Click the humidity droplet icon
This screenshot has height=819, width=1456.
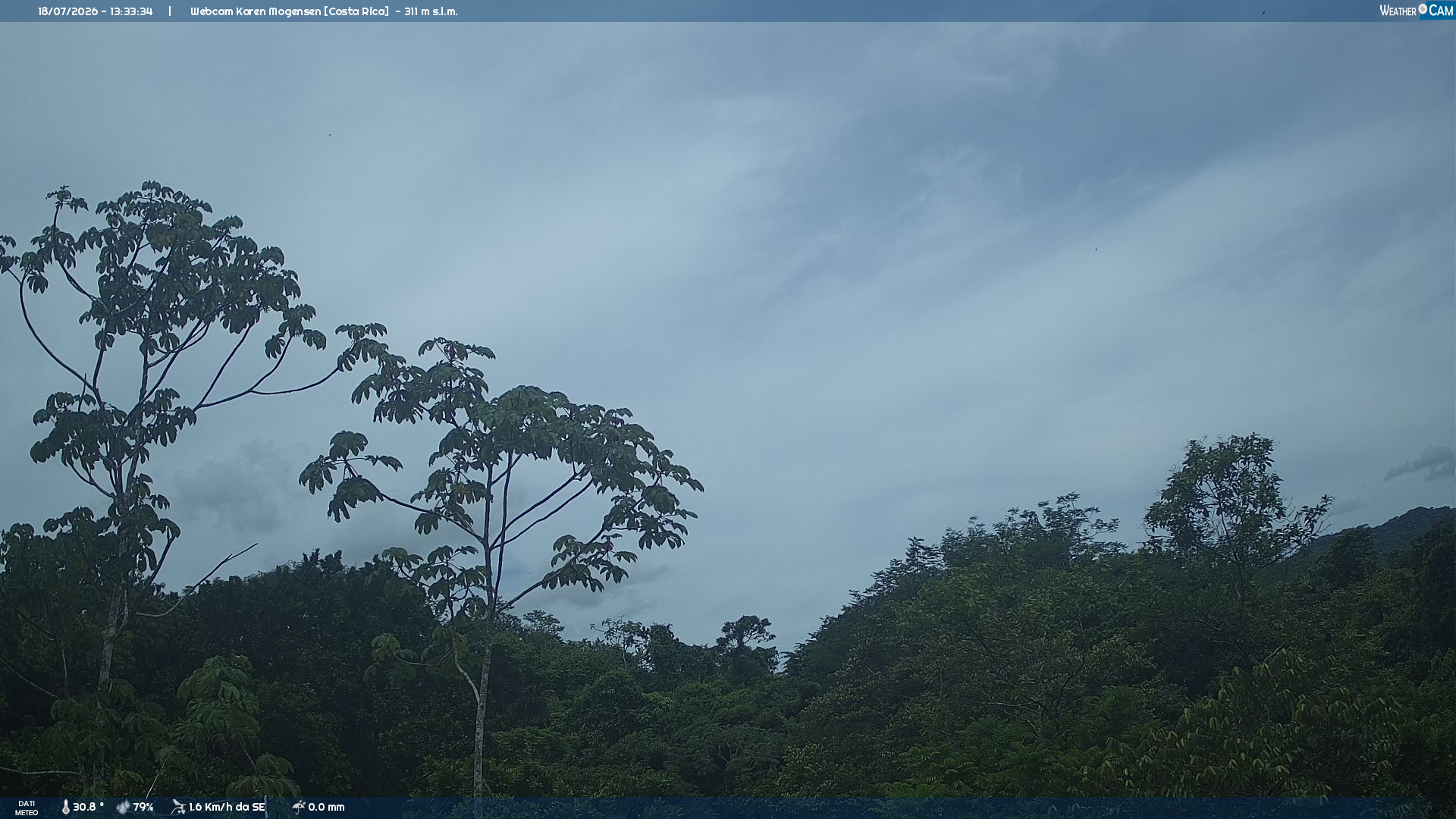click(123, 808)
